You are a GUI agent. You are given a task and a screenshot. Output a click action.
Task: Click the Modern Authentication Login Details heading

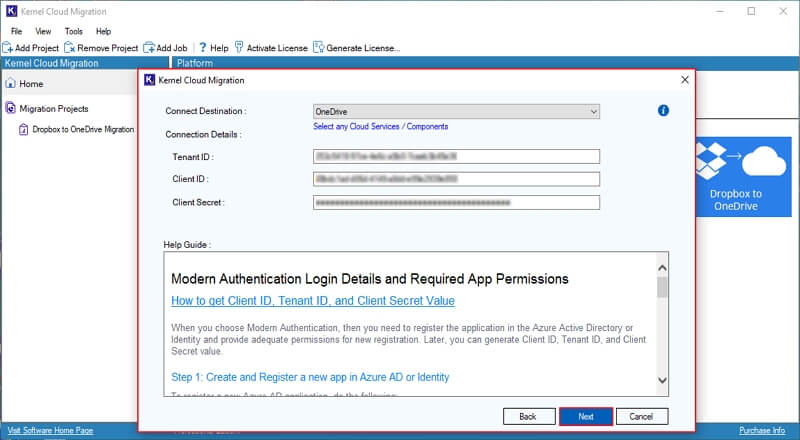pyautogui.click(x=369, y=279)
